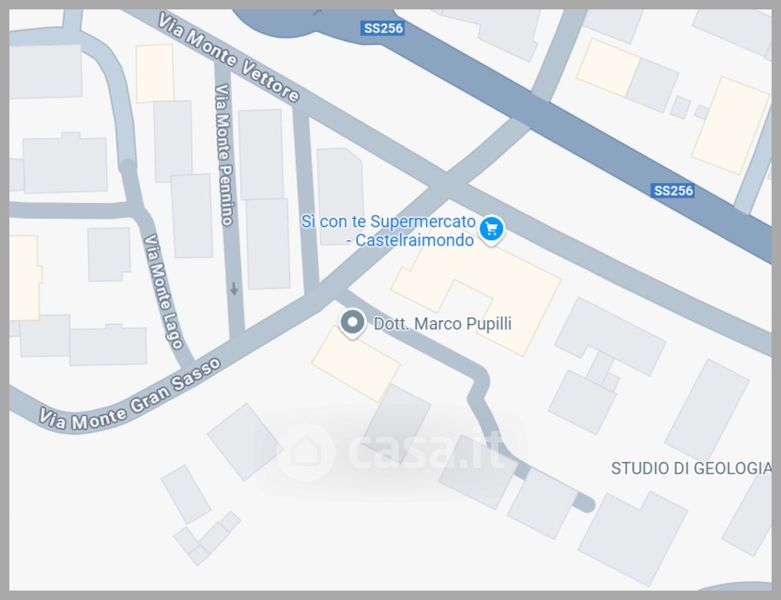Click the Via Monte Lago street label

coord(163,292)
